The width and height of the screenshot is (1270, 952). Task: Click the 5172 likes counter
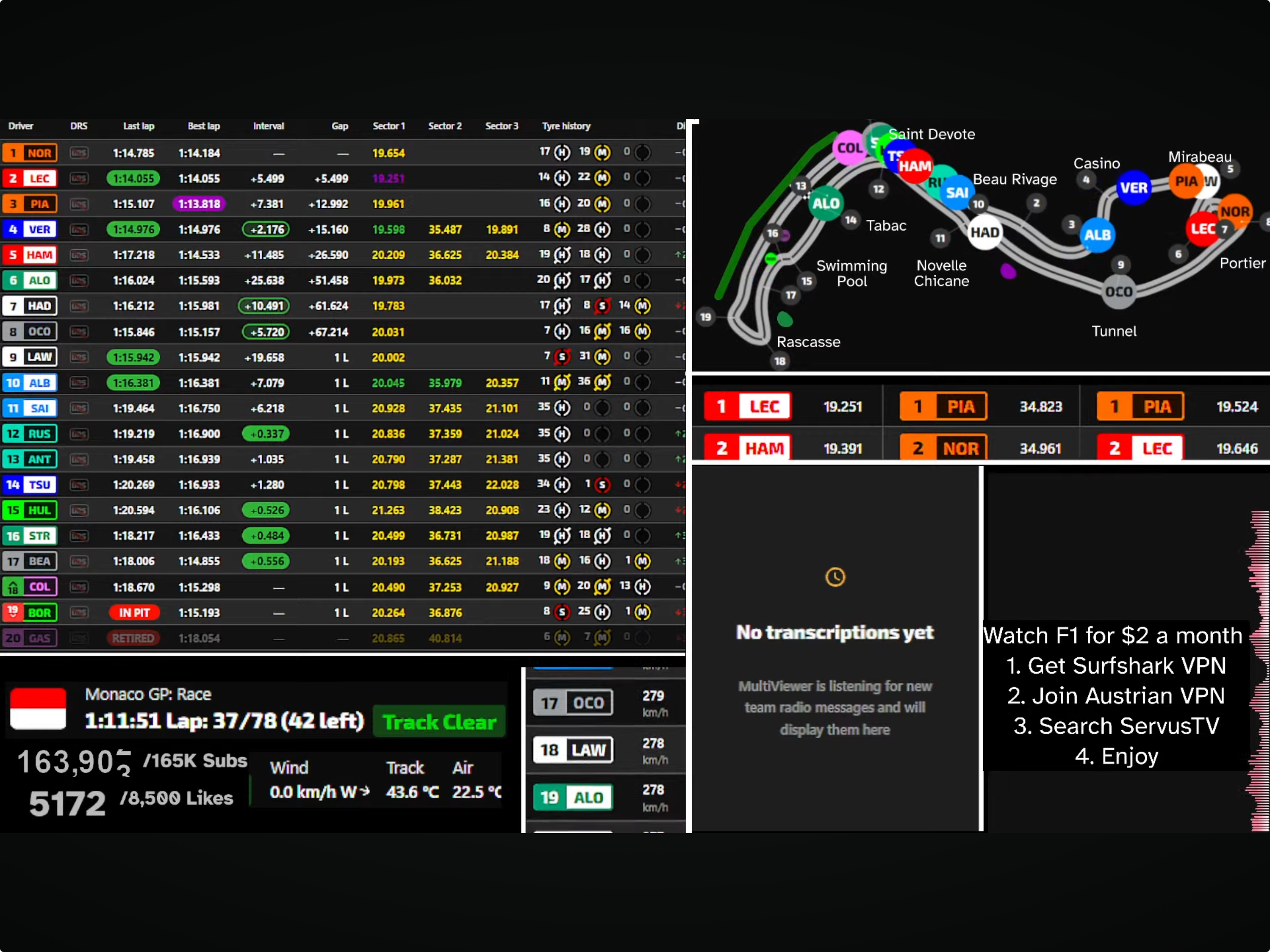(67, 803)
